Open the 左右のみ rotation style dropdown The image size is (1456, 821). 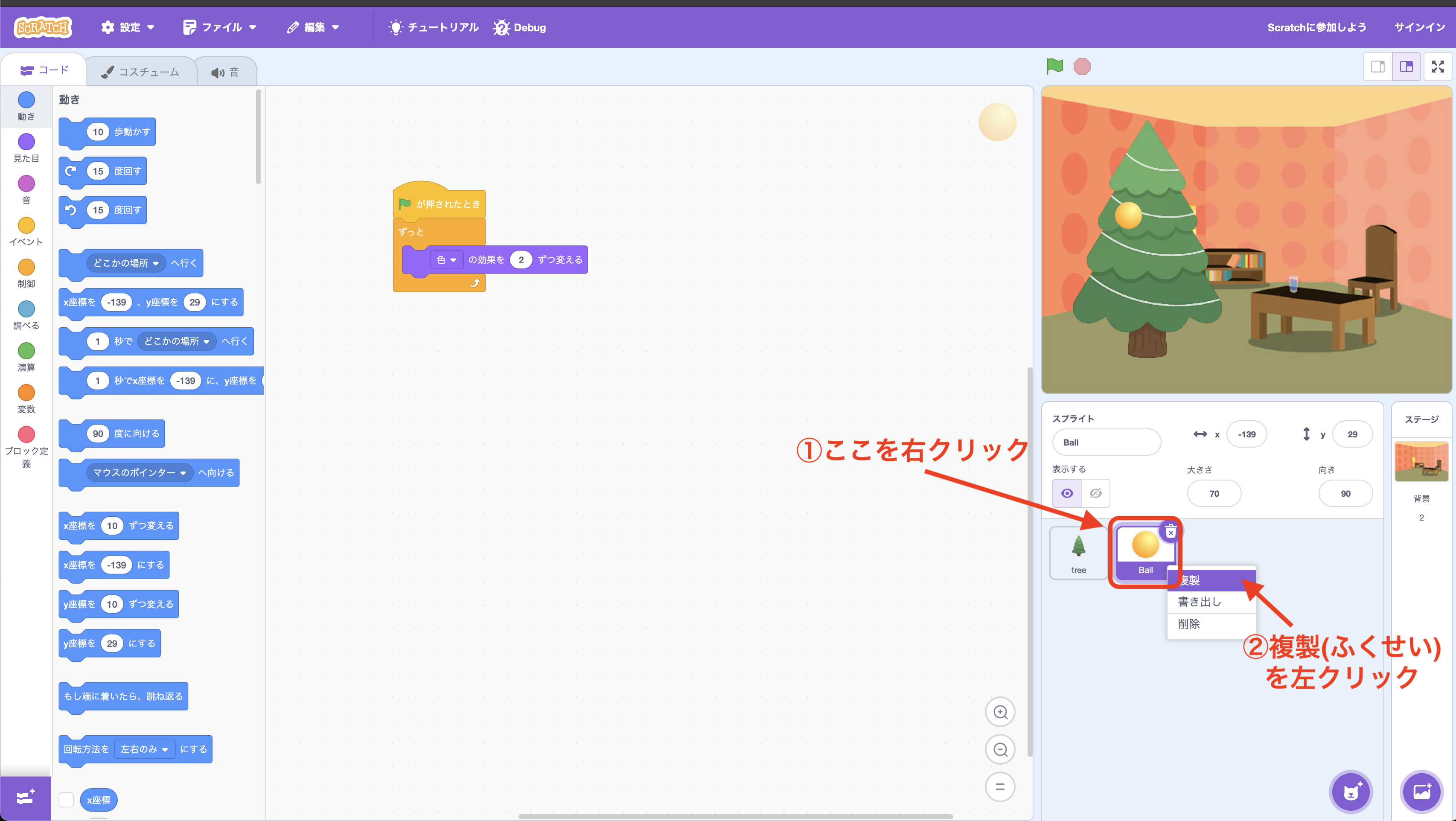click(144, 749)
